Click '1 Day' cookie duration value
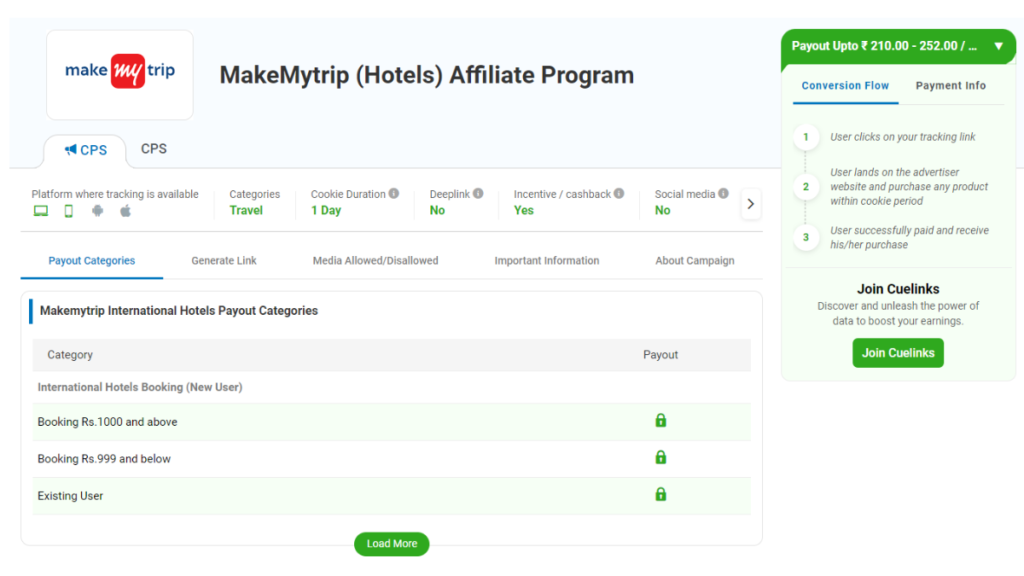 coord(326,210)
